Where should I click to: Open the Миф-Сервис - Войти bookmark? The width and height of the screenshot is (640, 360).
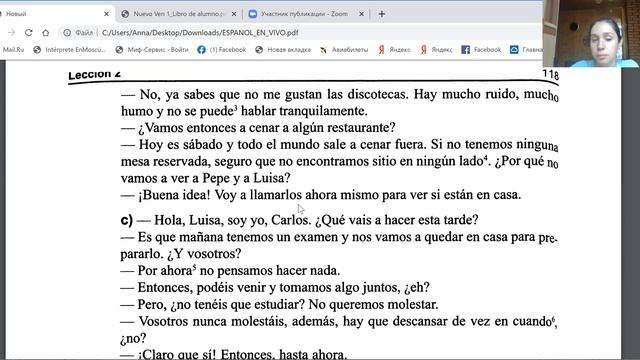[x=152, y=49]
